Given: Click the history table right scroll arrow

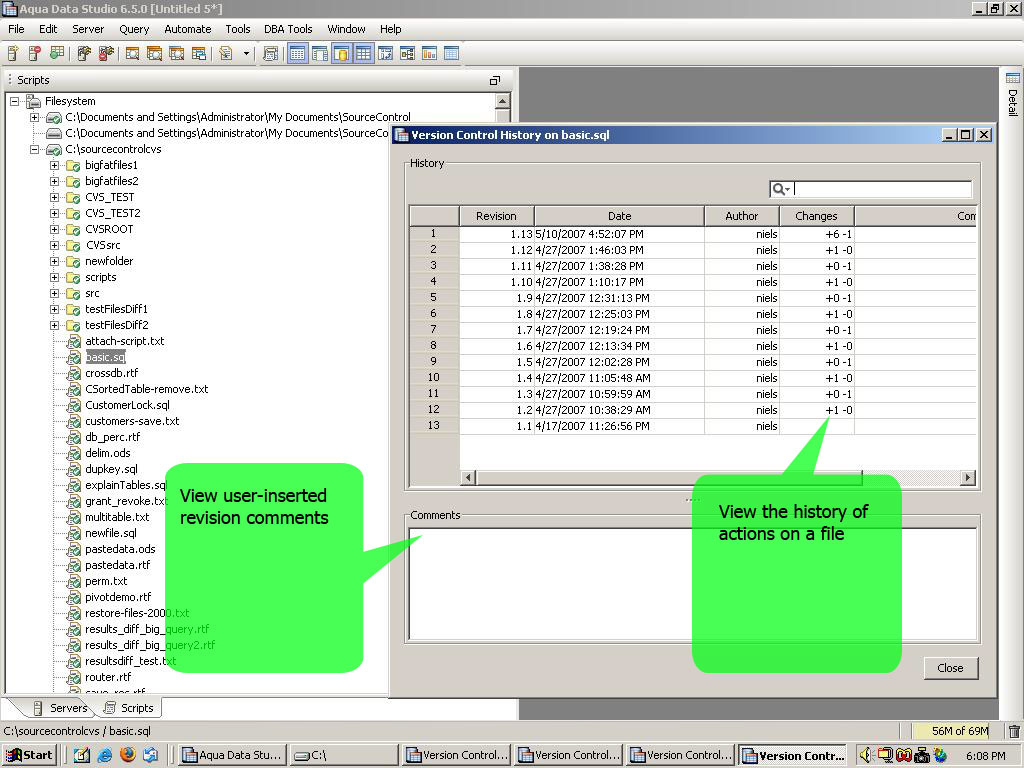Looking at the screenshot, I should 968,477.
